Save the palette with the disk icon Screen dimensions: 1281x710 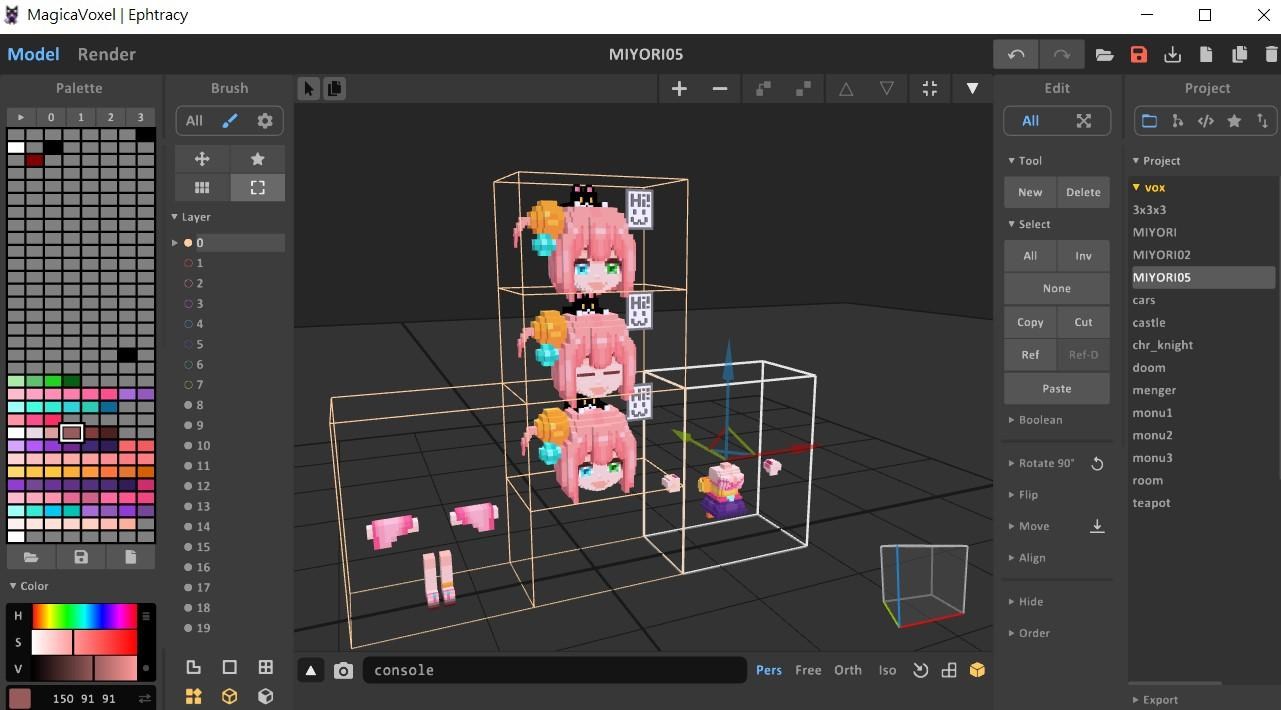click(81, 557)
